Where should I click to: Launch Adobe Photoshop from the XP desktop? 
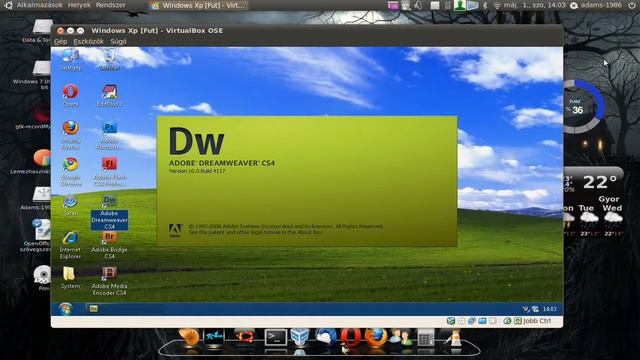(x=109, y=135)
